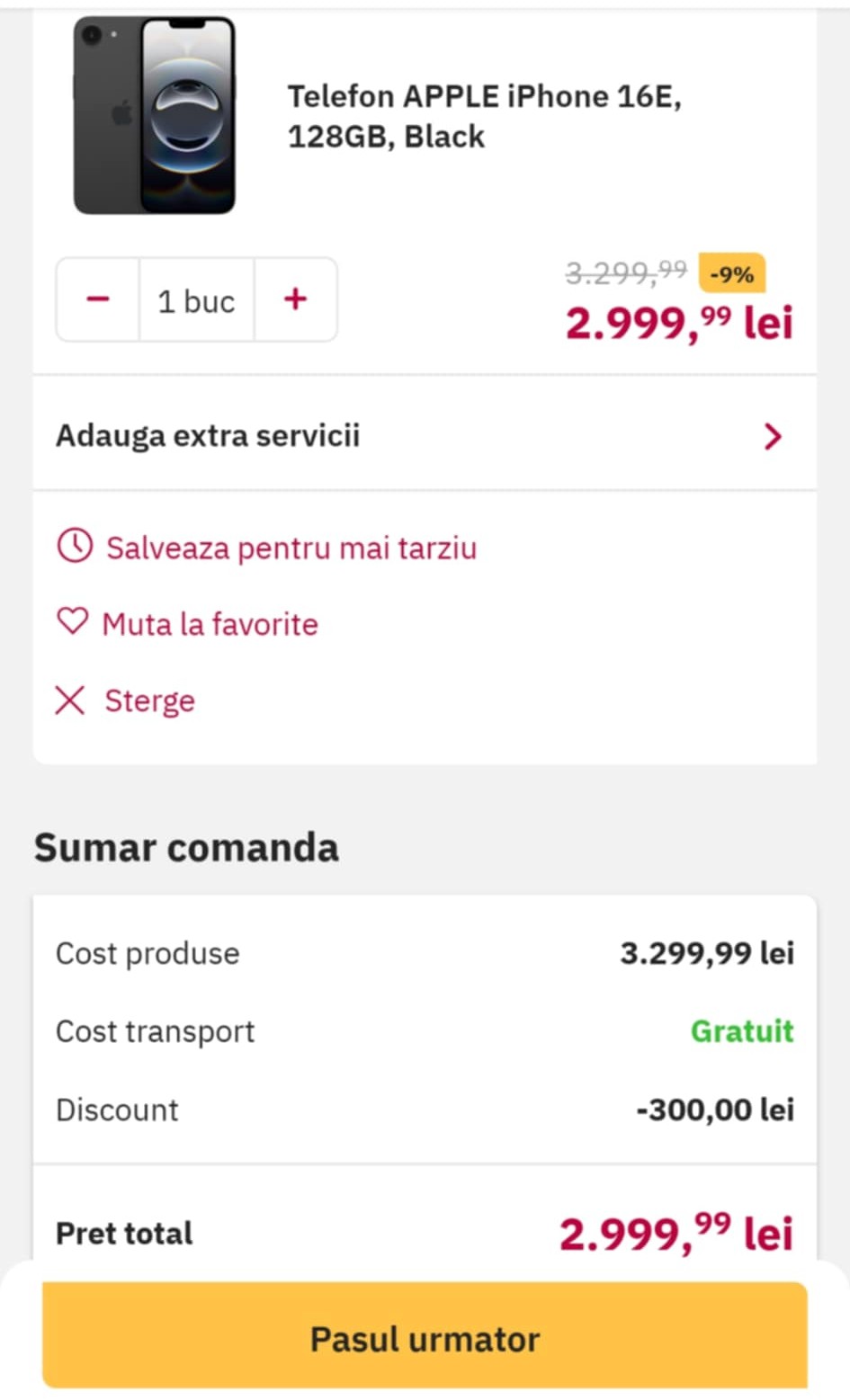
Task: Click the heart icon for favorites
Action: tap(73, 621)
